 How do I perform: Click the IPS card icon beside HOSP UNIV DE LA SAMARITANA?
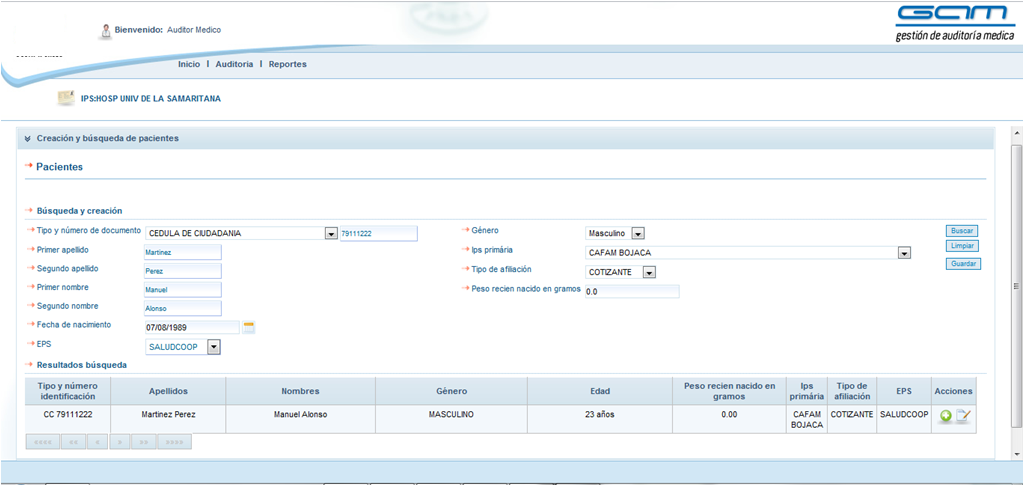tap(65, 98)
